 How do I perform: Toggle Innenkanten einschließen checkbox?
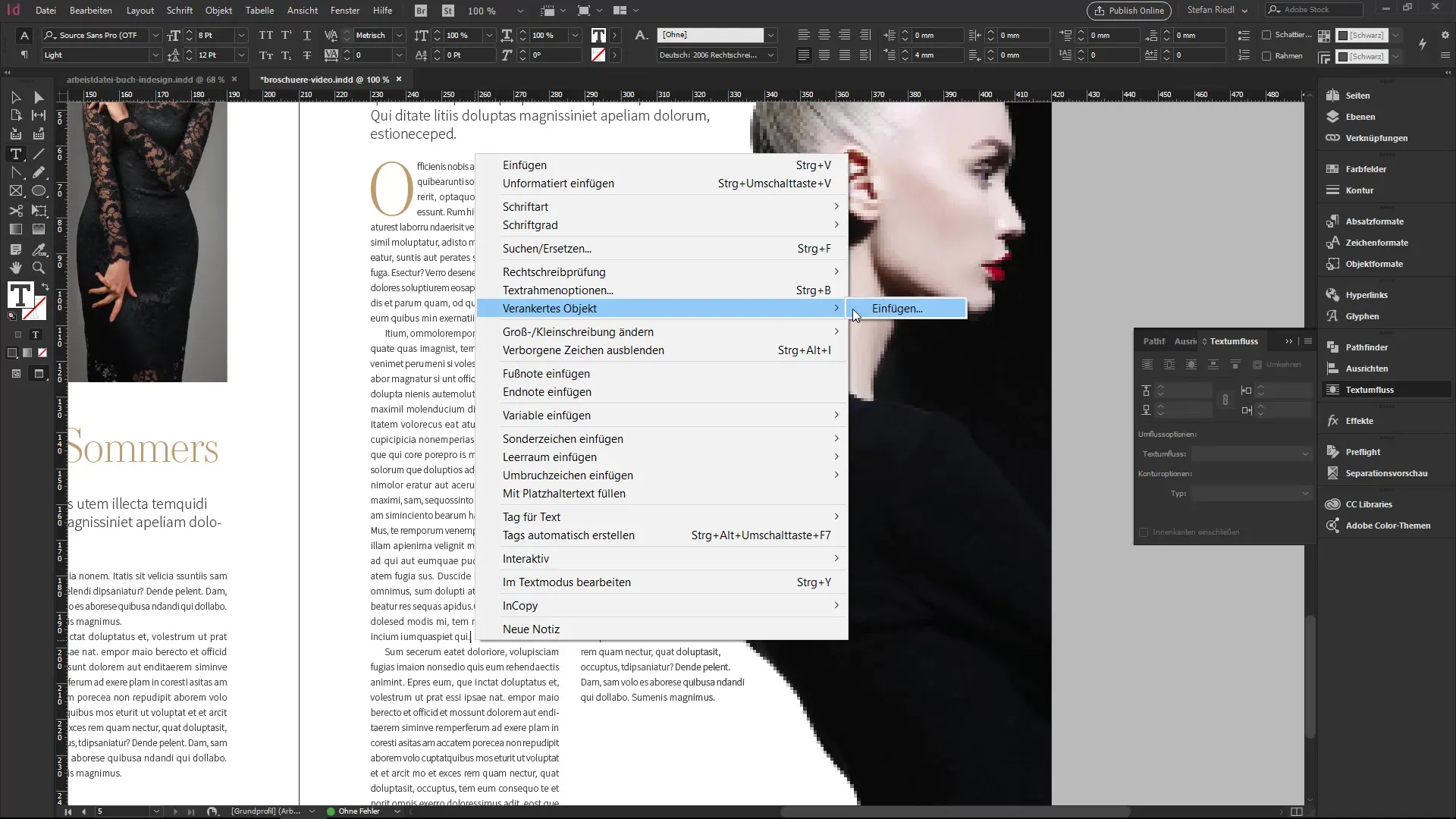click(1144, 532)
